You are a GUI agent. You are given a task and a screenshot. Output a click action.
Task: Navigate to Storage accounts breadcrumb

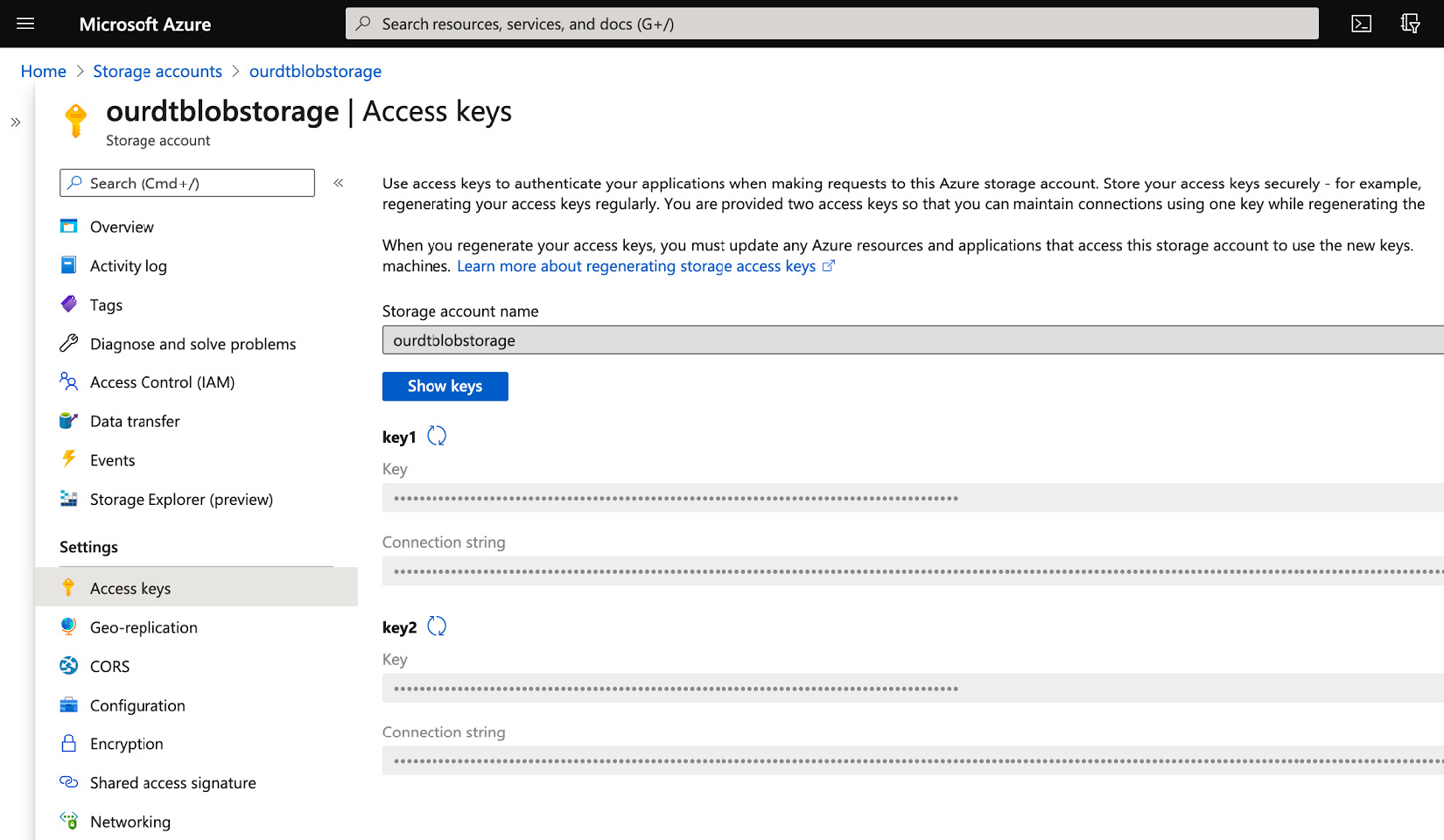(x=158, y=71)
